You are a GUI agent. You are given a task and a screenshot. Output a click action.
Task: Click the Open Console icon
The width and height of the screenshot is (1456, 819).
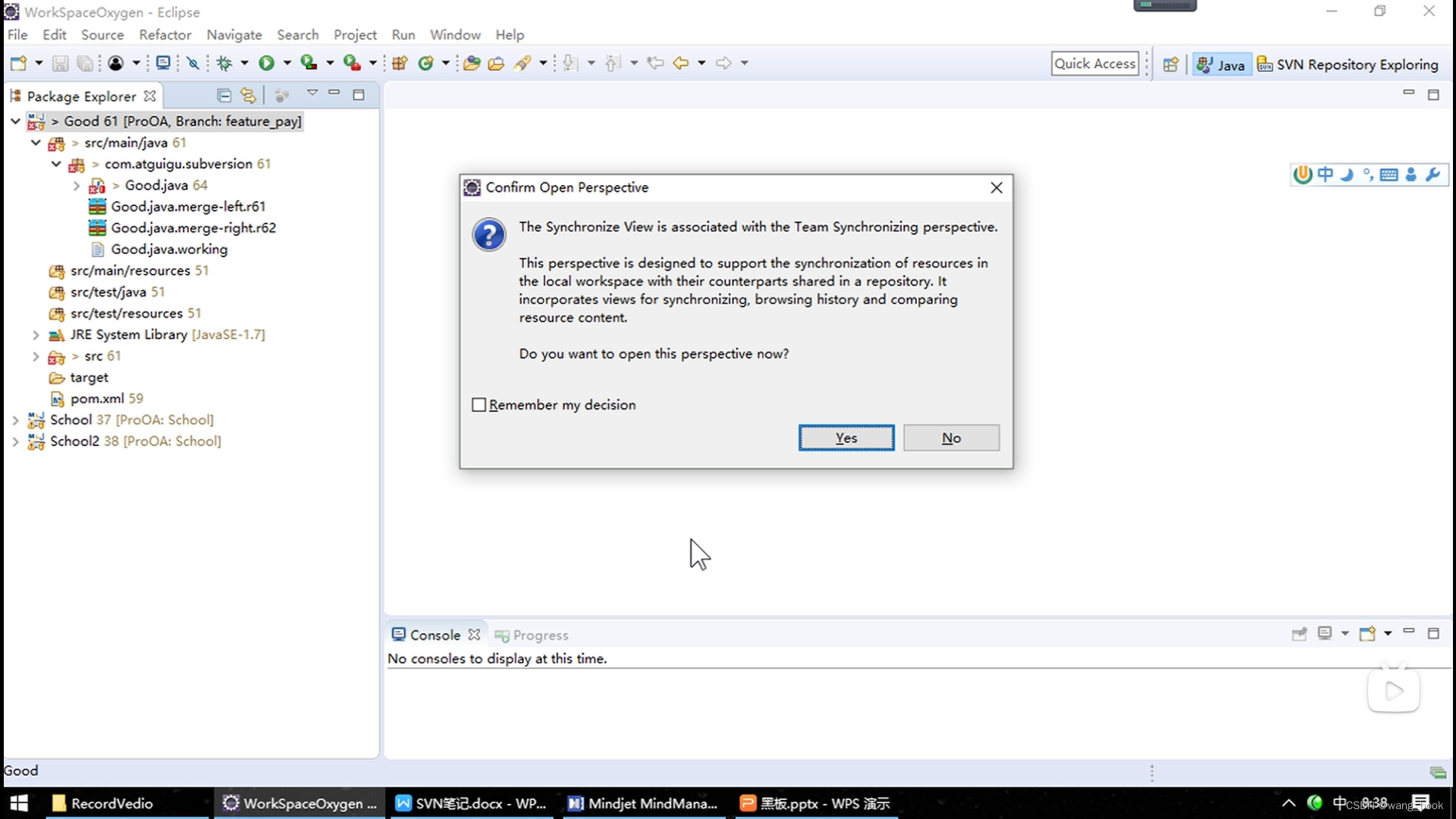click(1367, 634)
